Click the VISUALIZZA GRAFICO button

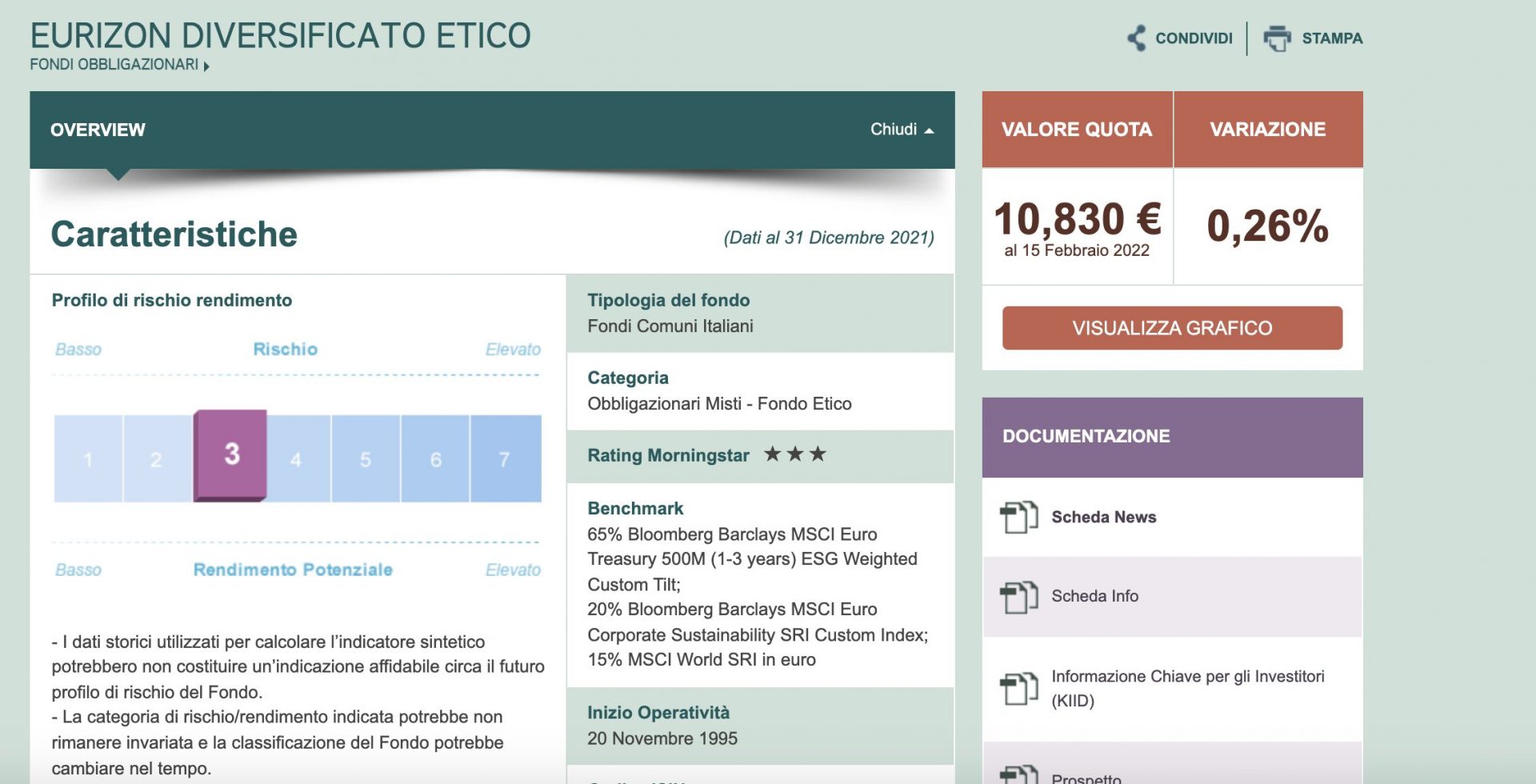pyautogui.click(x=1172, y=328)
